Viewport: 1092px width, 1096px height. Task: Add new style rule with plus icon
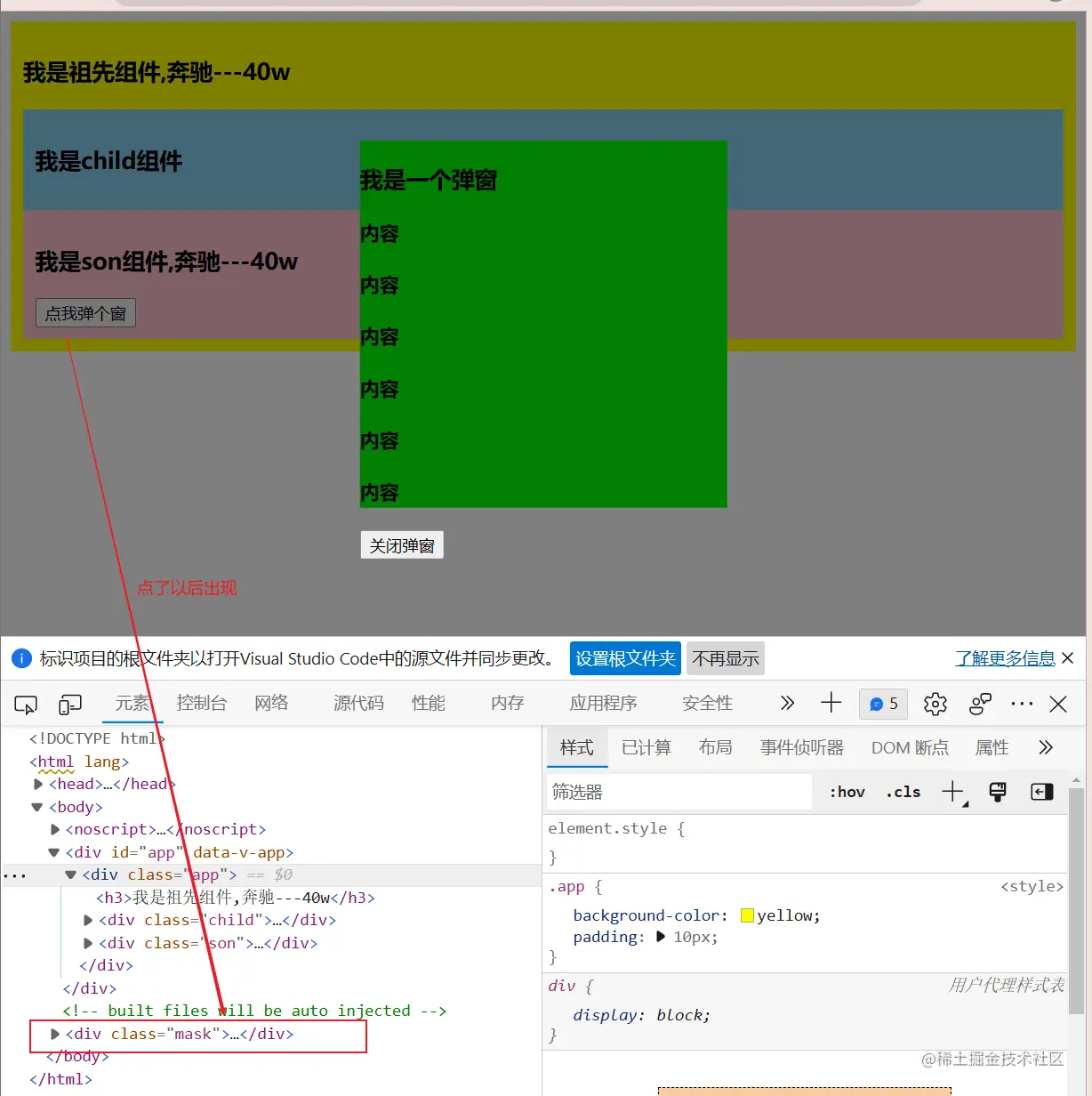(x=953, y=791)
